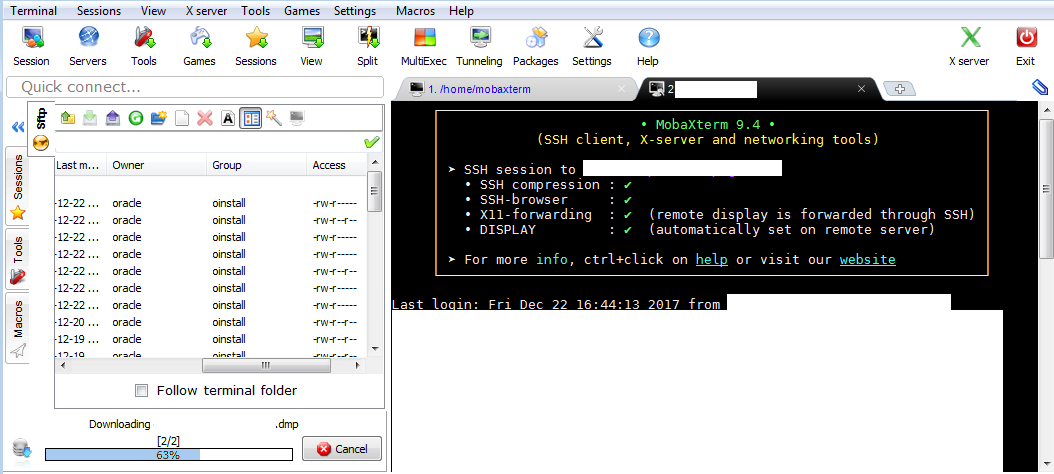This screenshot has width=1054, height=474.
Task: Open the magic wand icon in SFTP toolbar
Action: point(274,118)
